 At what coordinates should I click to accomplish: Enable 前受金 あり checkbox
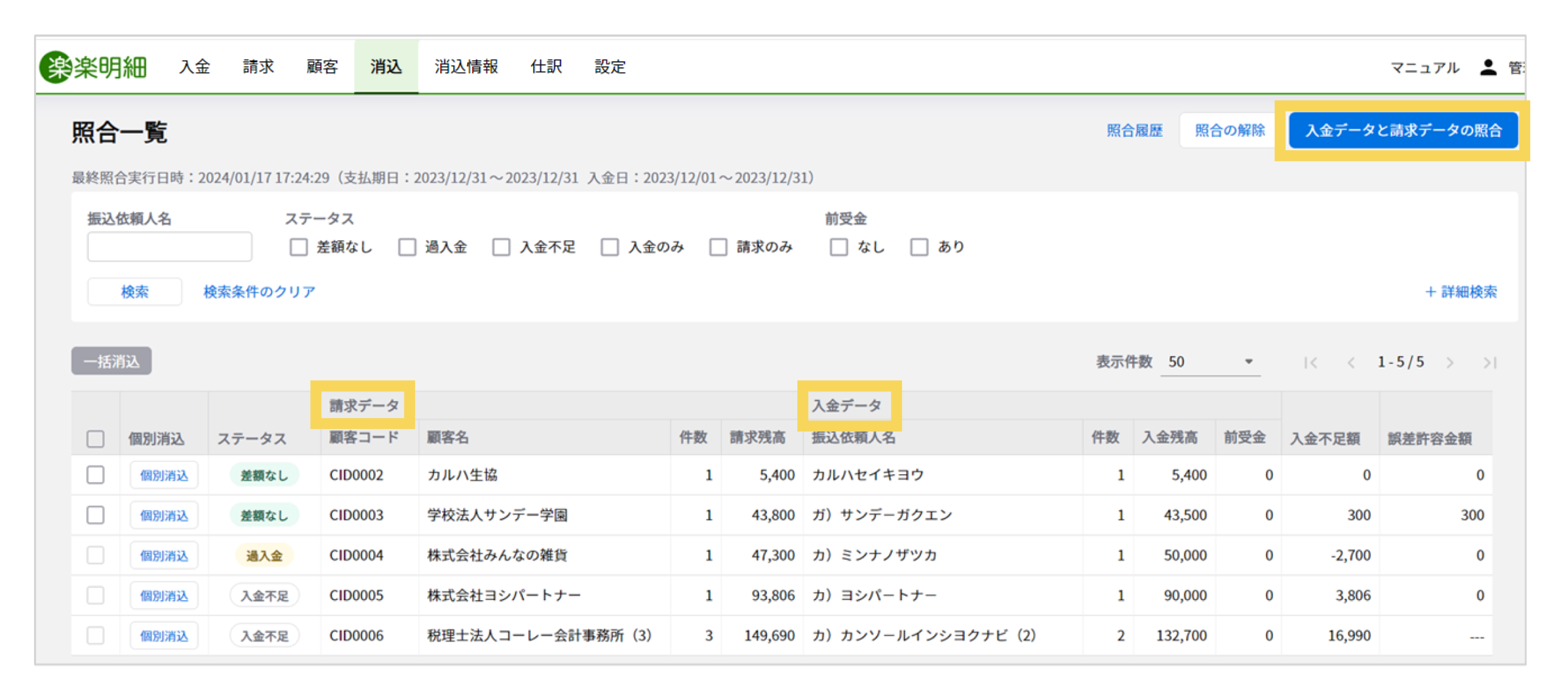[919, 247]
